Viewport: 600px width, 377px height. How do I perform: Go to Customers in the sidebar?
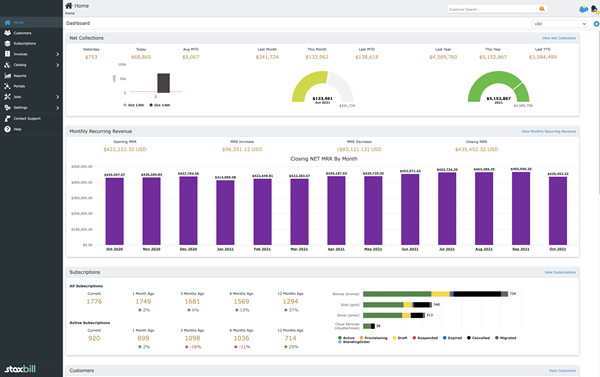click(x=31, y=33)
